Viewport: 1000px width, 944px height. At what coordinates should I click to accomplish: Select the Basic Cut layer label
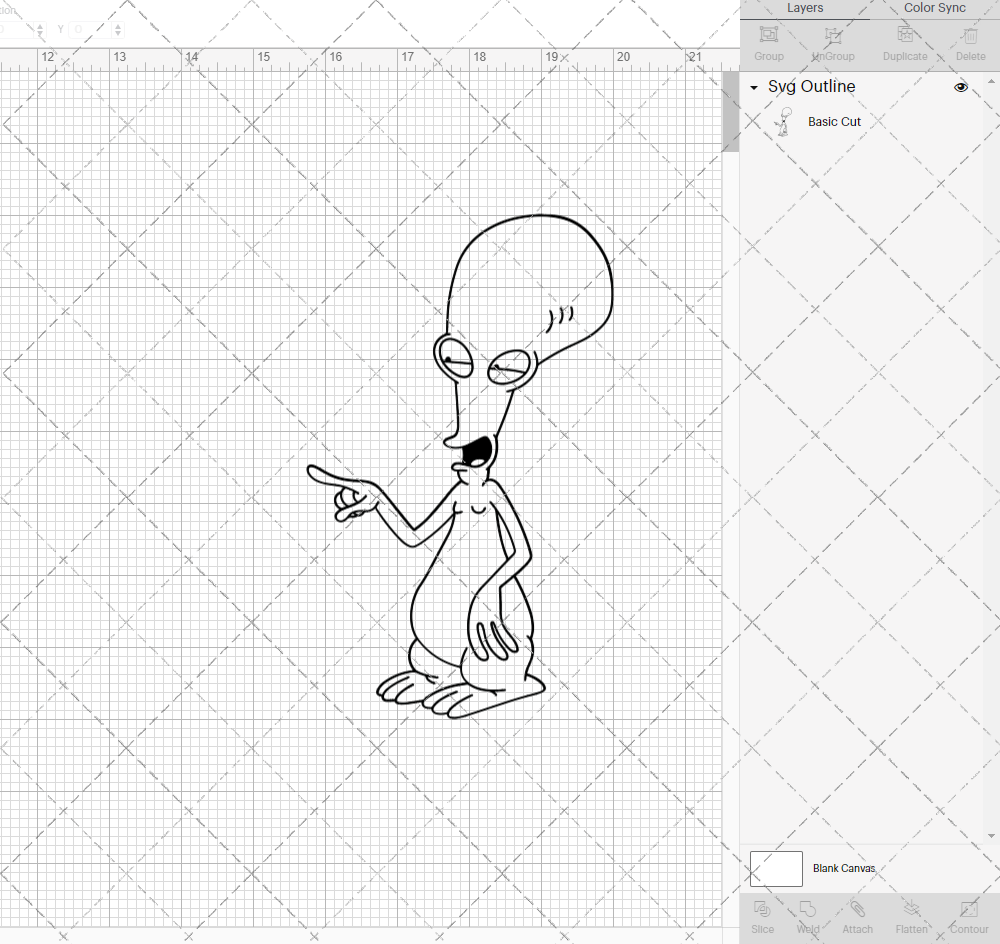(834, 122)
